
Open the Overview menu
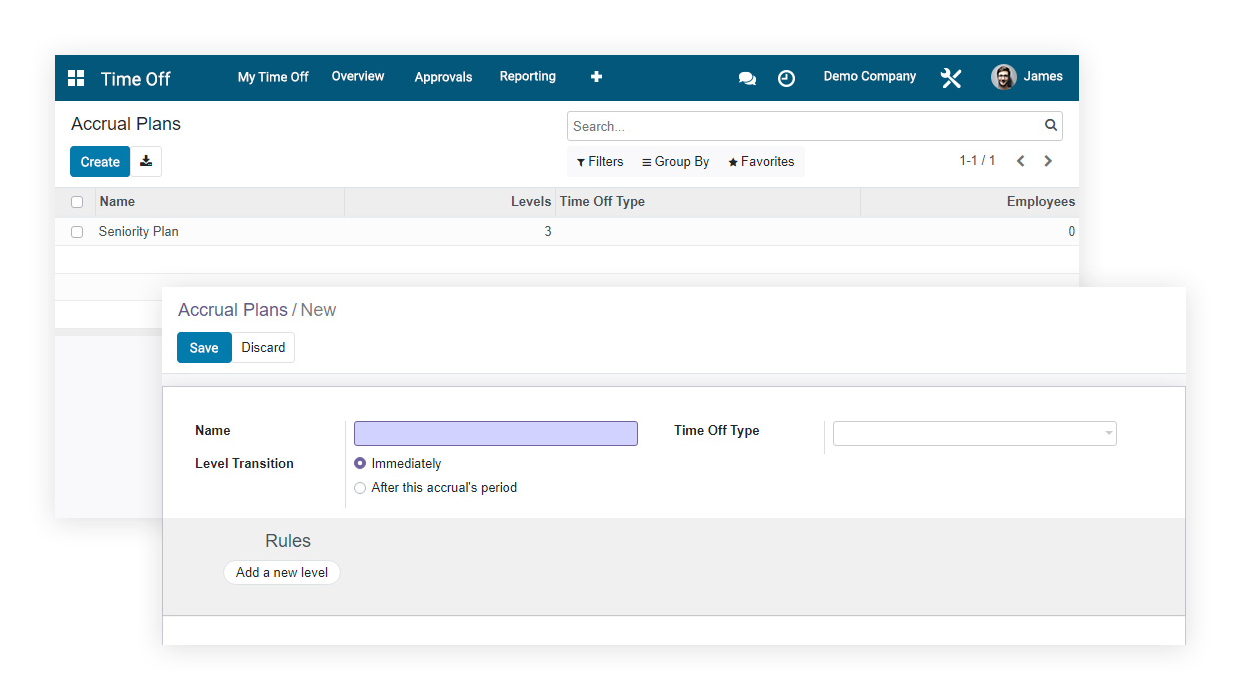[x=358, y=77]
